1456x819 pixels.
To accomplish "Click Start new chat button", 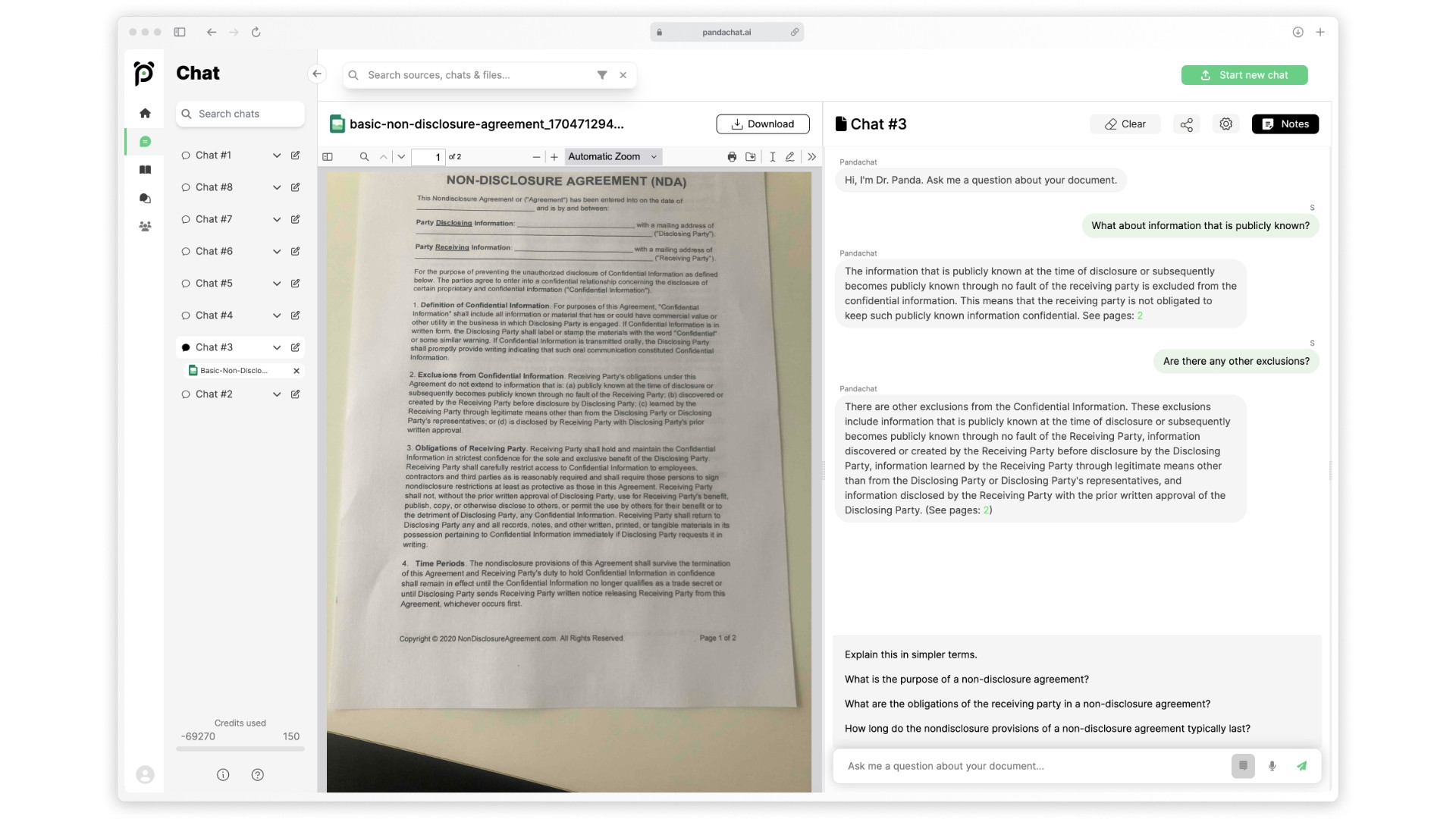I will pyautogui.click(x=1244, y=75).
